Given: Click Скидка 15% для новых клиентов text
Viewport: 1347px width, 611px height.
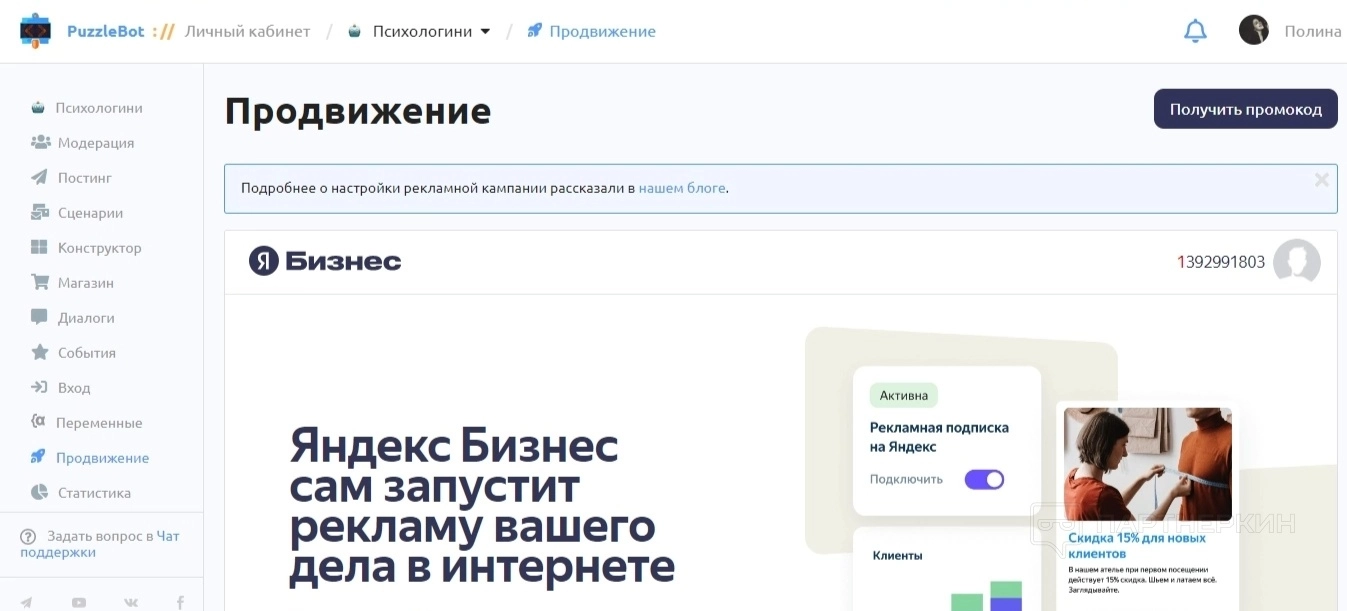Looking at the screenshot, I should [x=1137, y=545].
